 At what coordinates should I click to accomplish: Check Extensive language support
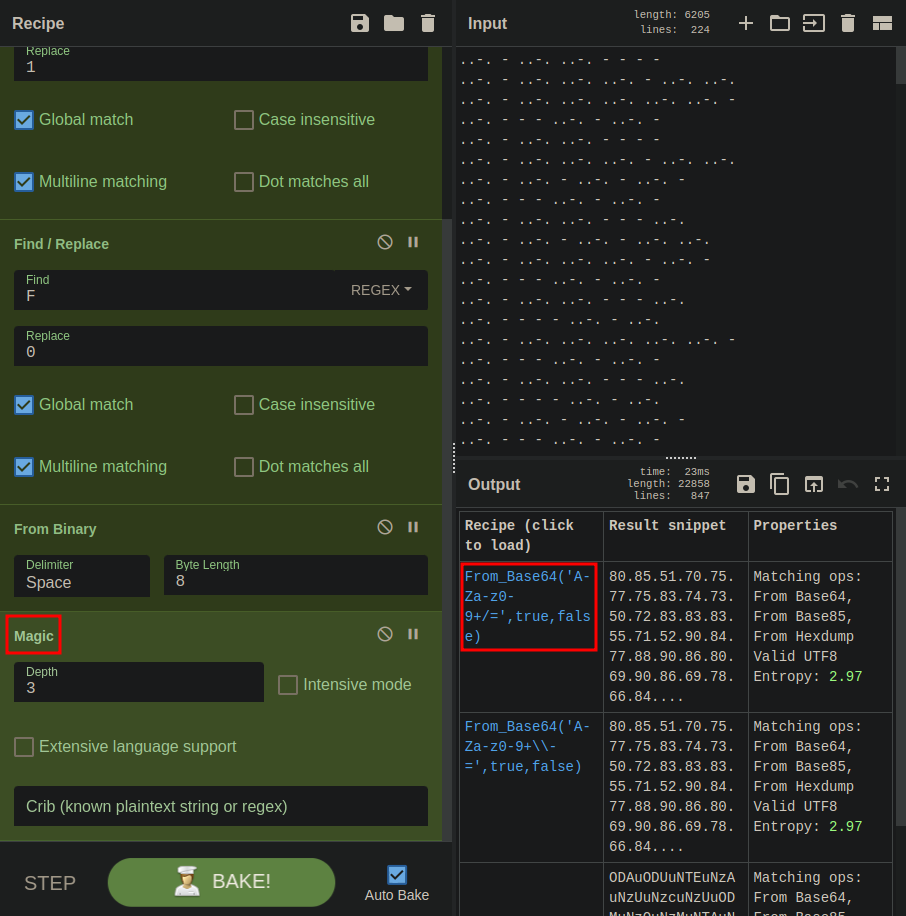point(24,747)
